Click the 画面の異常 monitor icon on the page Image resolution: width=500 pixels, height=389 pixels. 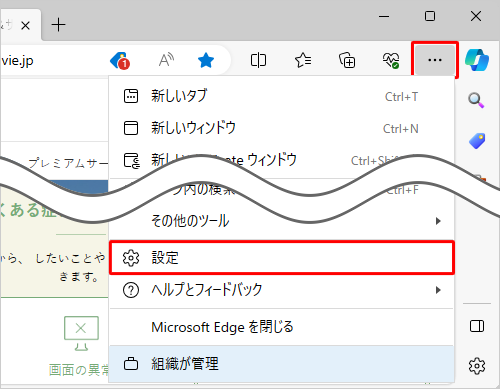[x=81, y=333]
